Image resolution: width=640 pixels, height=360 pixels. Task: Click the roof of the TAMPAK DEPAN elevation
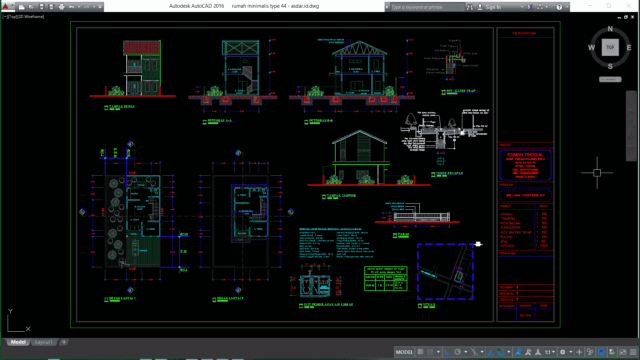click(x=142, y=47)
